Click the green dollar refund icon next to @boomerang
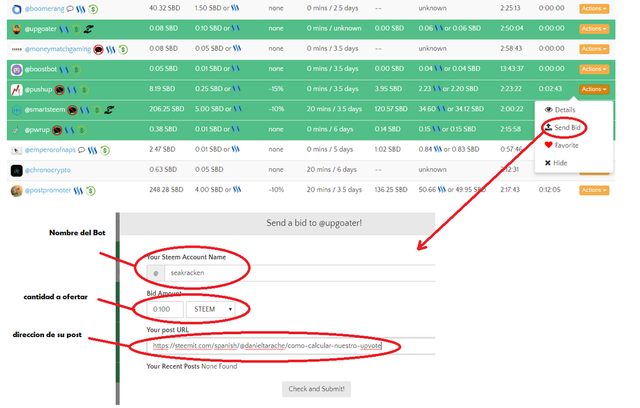 (x=93, y=9)
